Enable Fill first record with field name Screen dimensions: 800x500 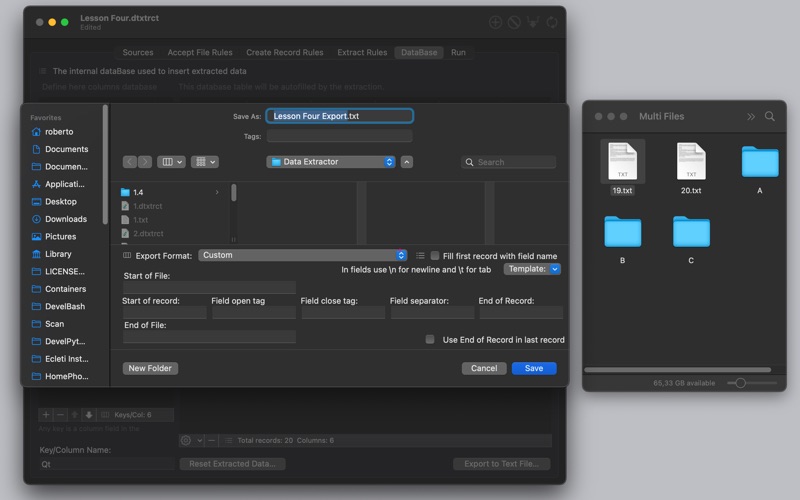tap(435, 256)
